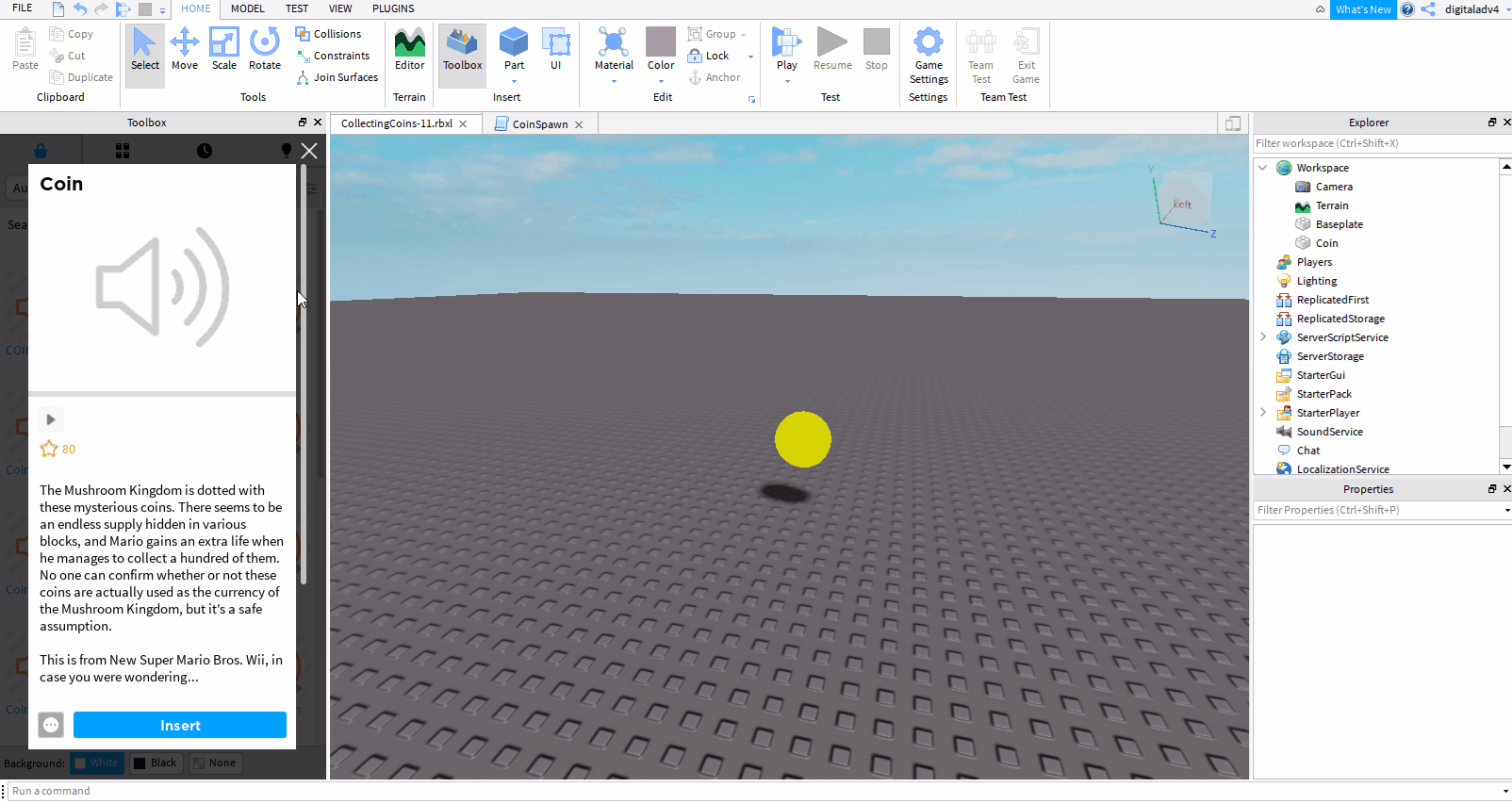Screen dimensions: 1512x803
Task: Click the digitaladv4 account name
Action: point(1471,9)
